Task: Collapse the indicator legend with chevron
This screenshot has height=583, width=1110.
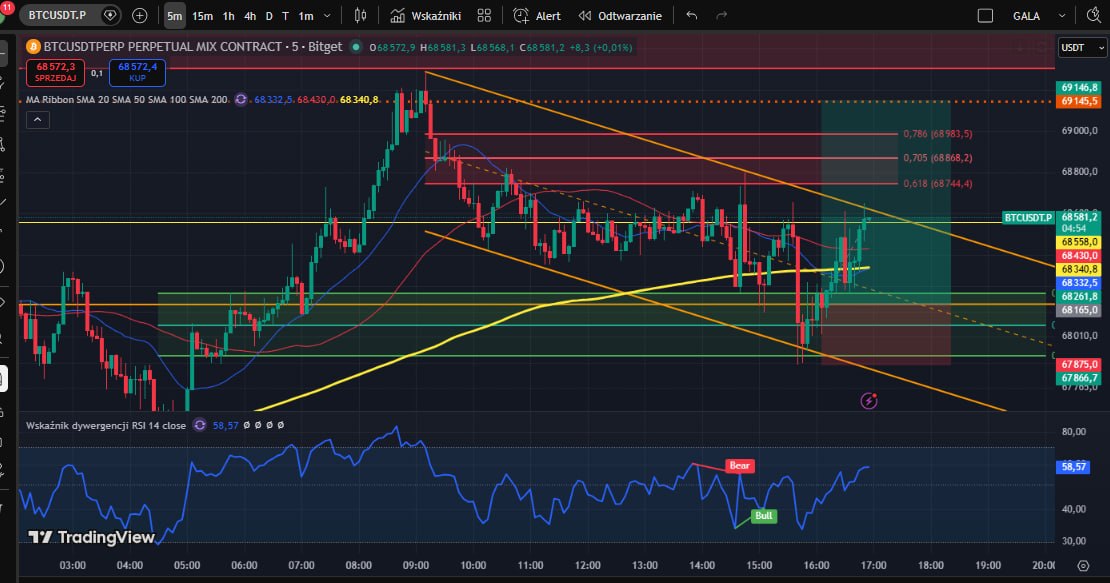Action: tap(38, 120)
